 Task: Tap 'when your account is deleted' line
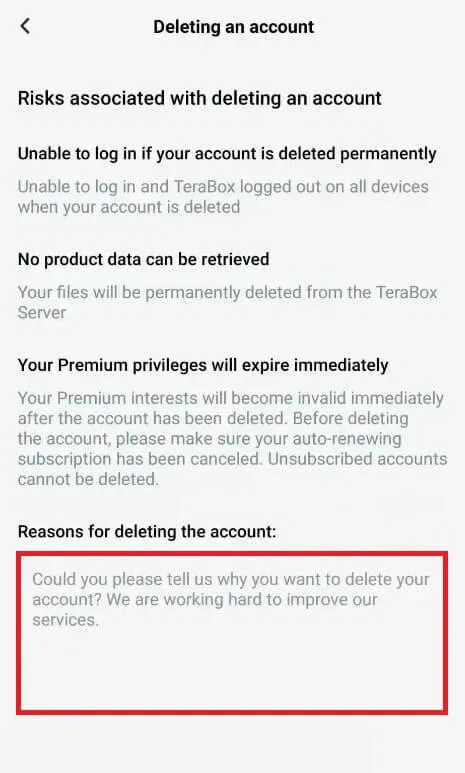[129, 207]
